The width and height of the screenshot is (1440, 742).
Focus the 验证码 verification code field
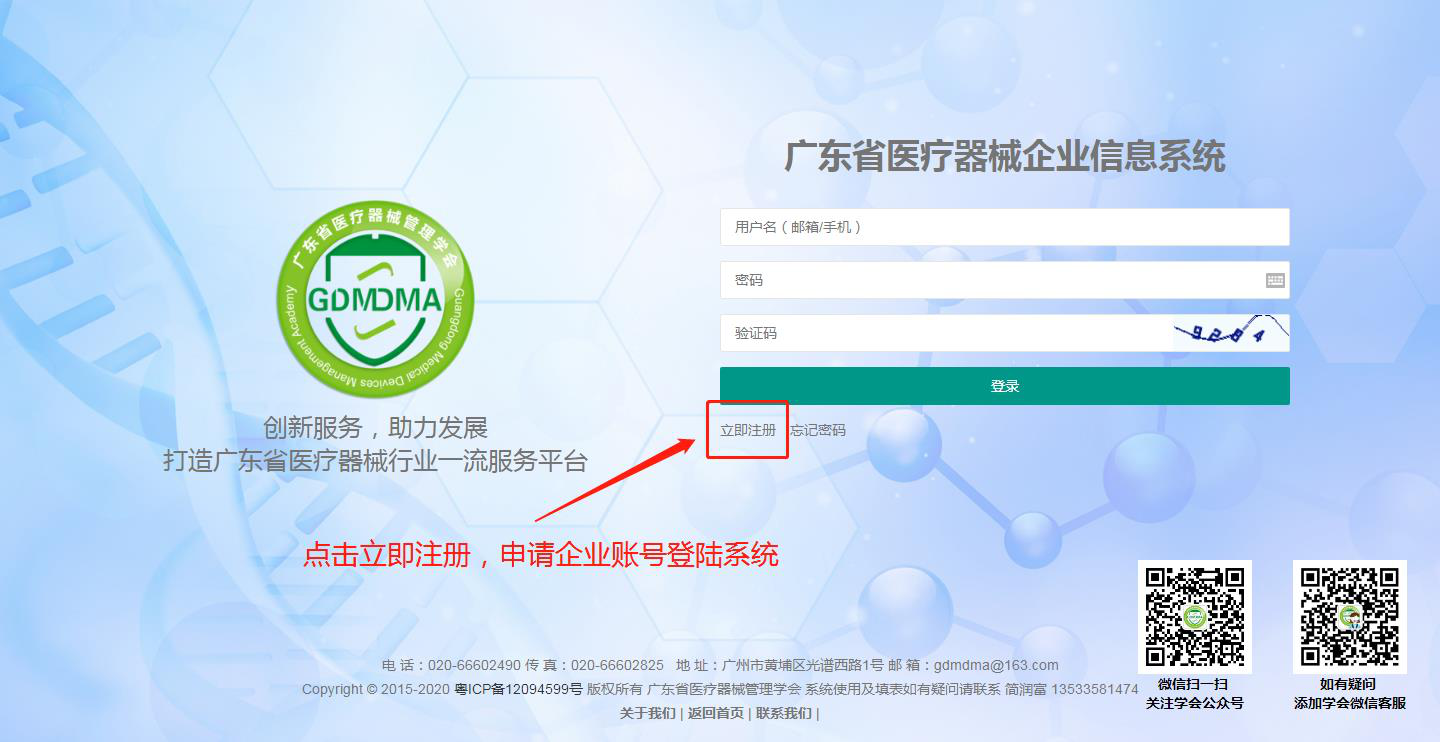point(946,333)
